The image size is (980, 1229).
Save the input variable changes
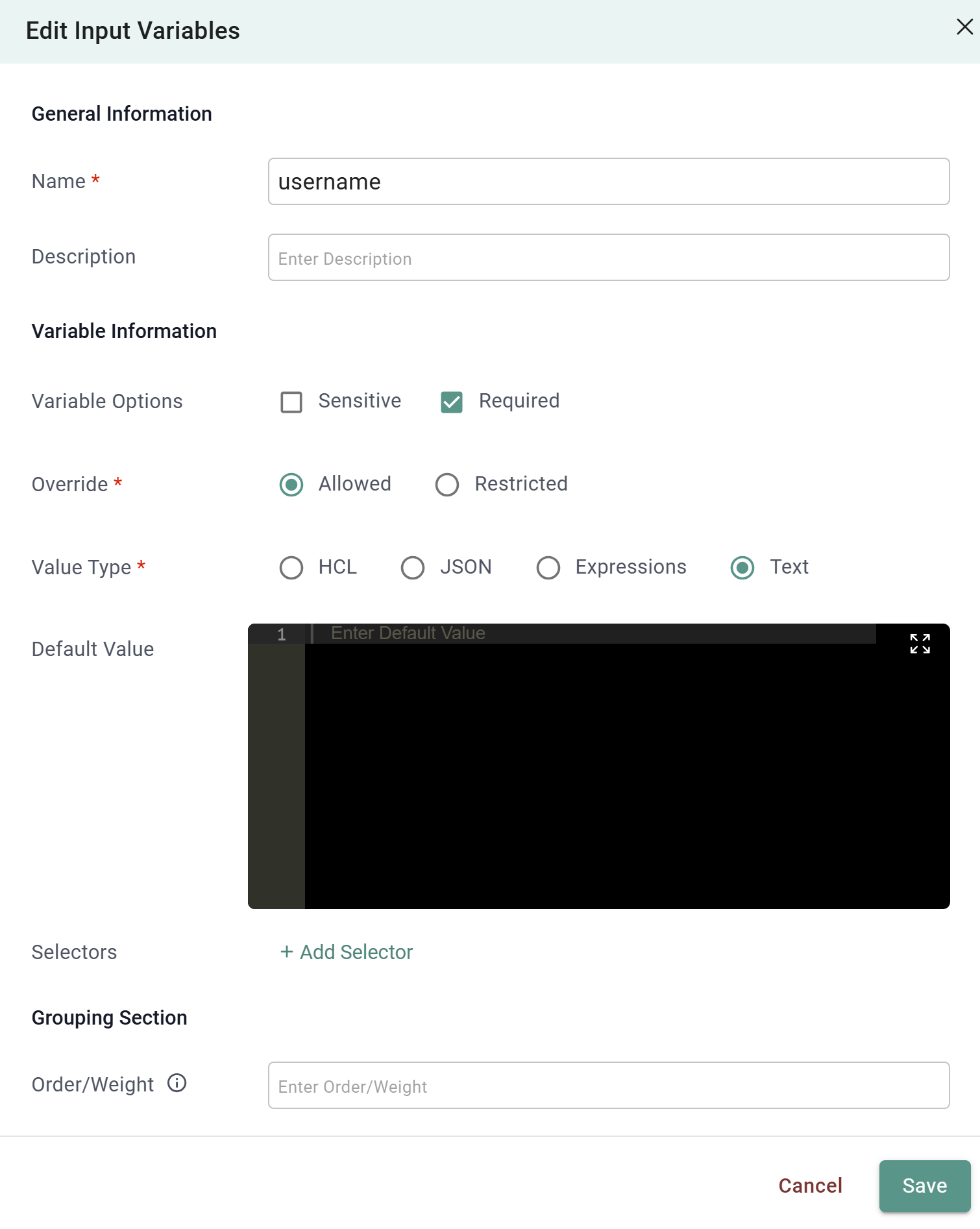click(x=924, y=1186)
